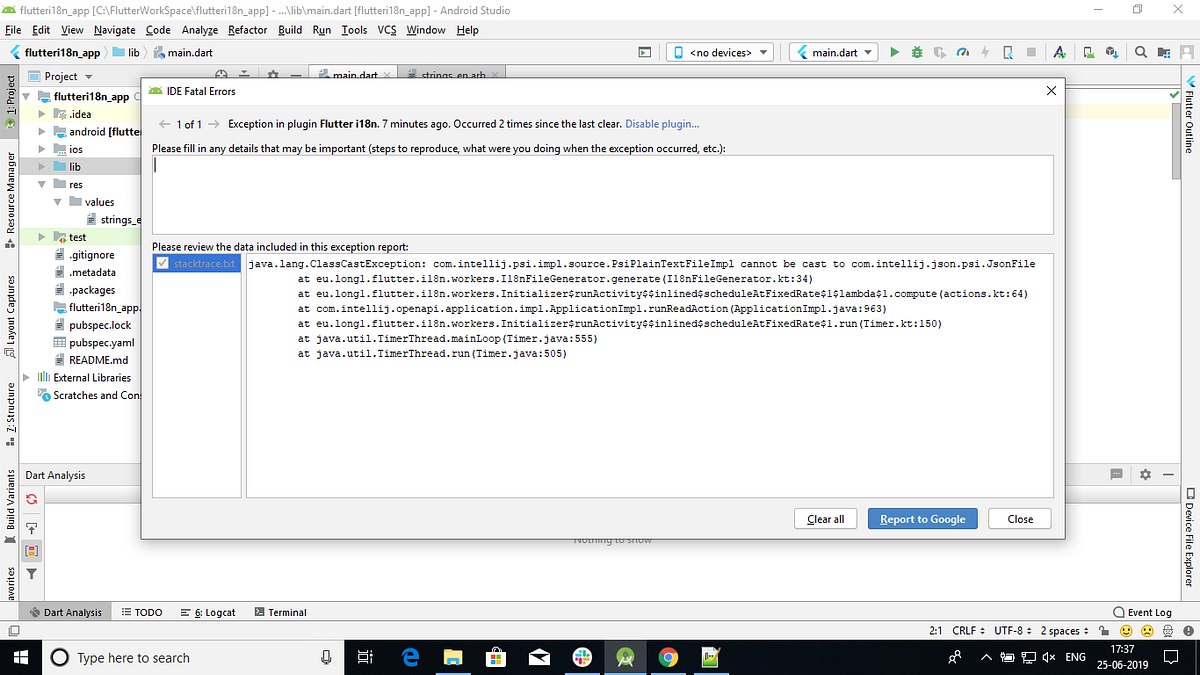The height and width of the screenshot is (675, 1200).
Task: Open the Profiler with the gauge icon
Action: (x=963, y=52)
